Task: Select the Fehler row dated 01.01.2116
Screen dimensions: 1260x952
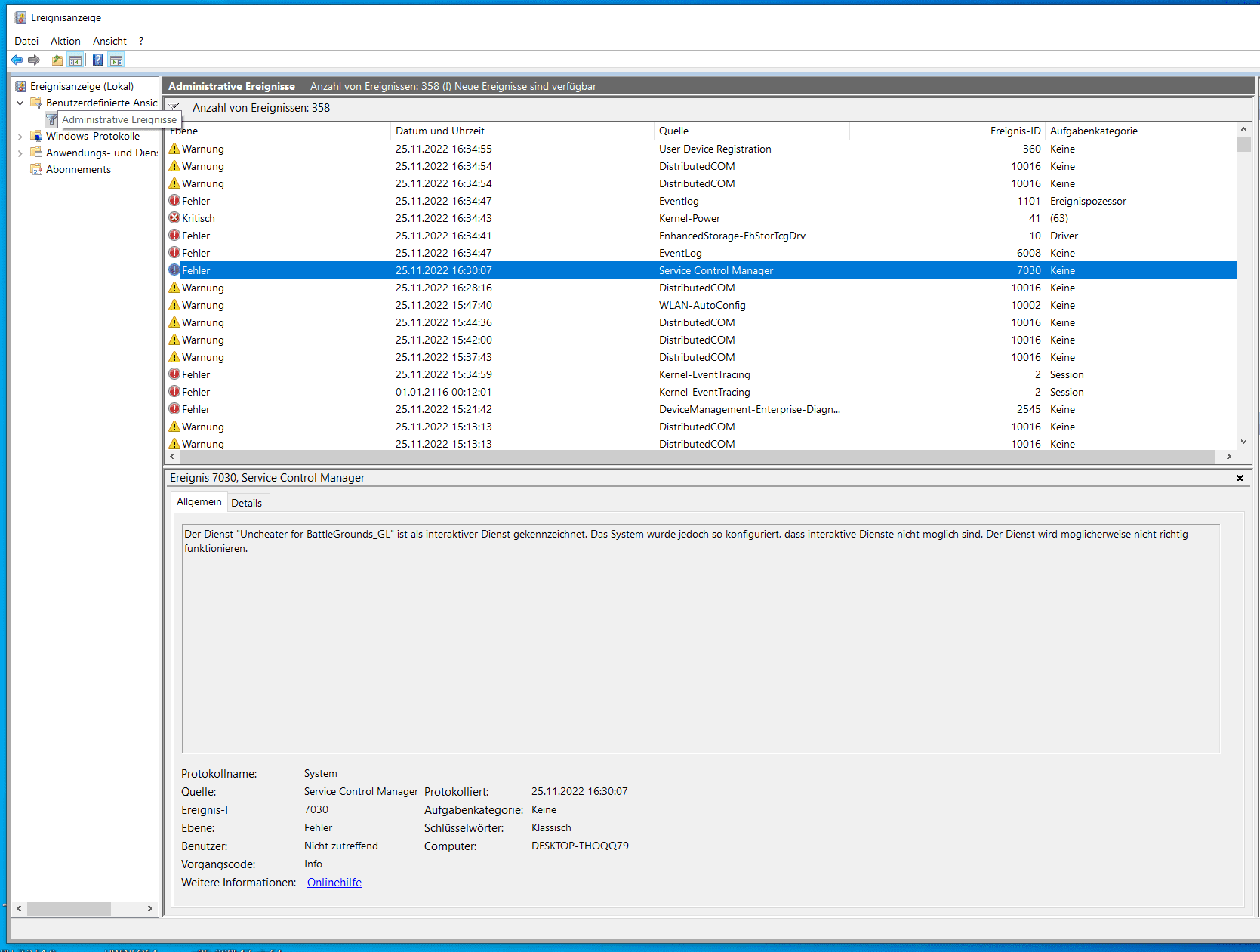Action: [x=701, y=392]
